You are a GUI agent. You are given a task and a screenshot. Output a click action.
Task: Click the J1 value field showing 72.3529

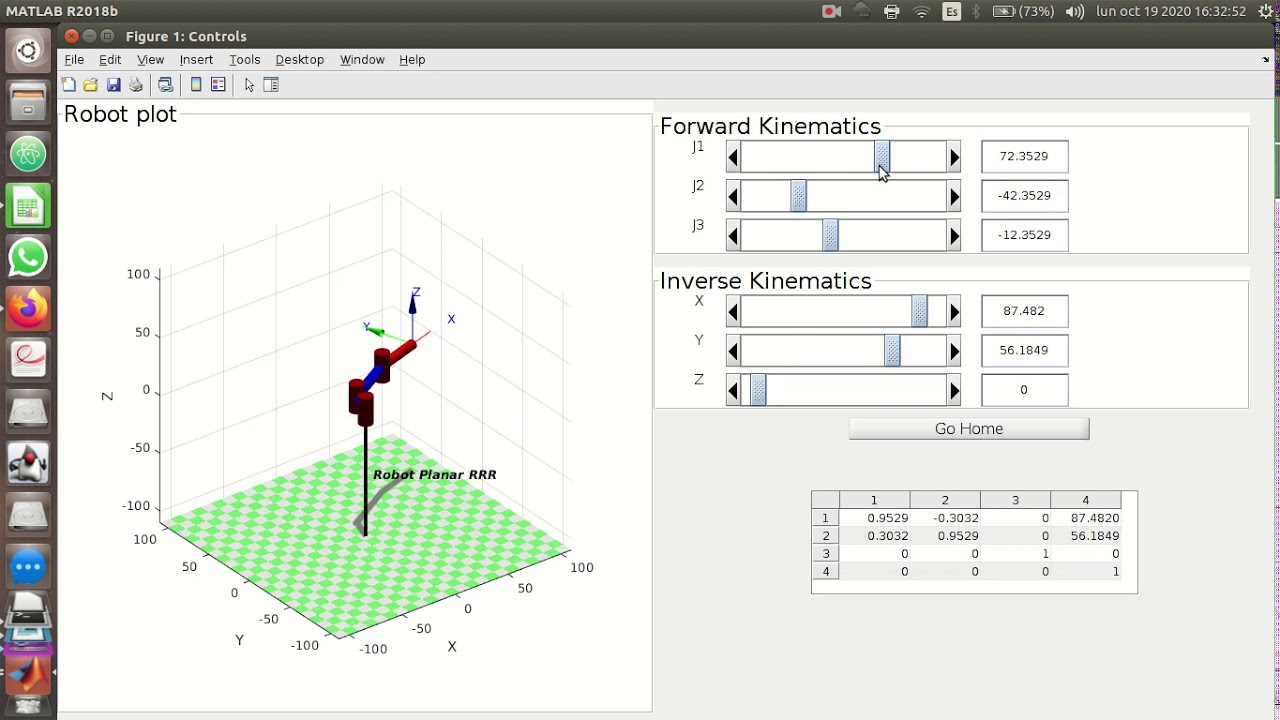tap(1025, 156)
